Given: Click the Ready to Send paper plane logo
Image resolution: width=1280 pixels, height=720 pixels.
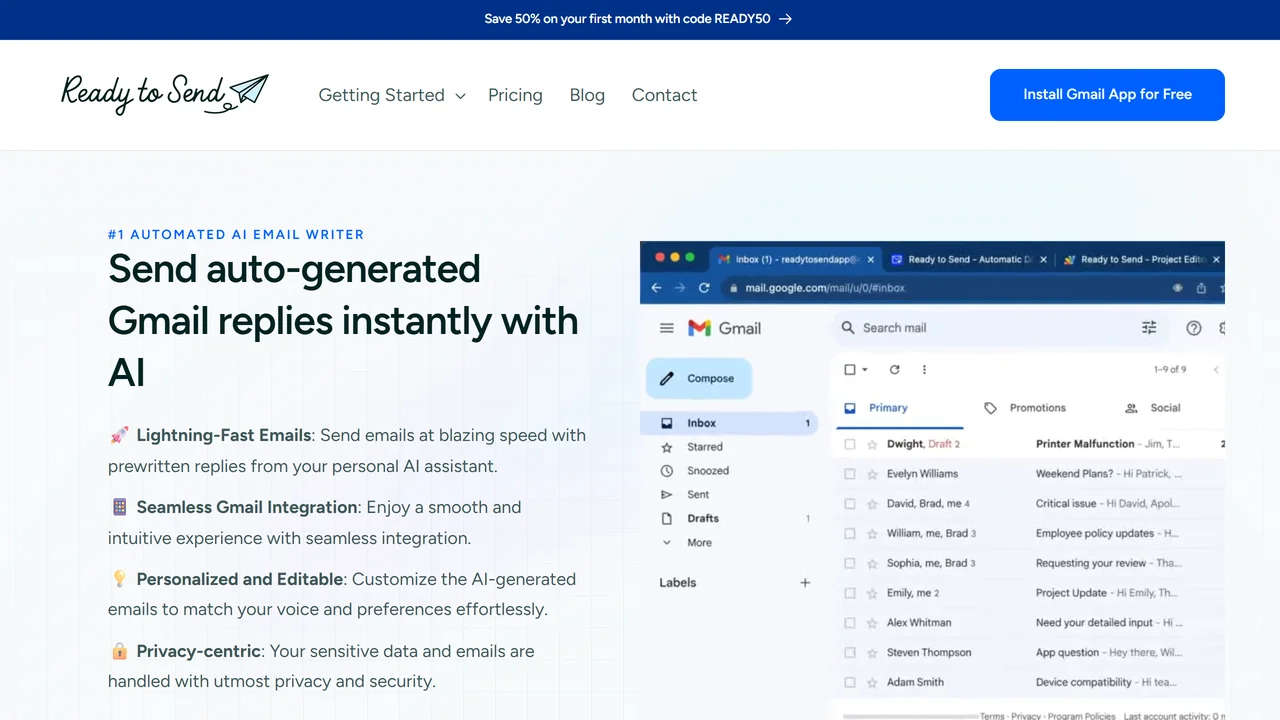Looking at the screenshot, I should click(164, 94).
